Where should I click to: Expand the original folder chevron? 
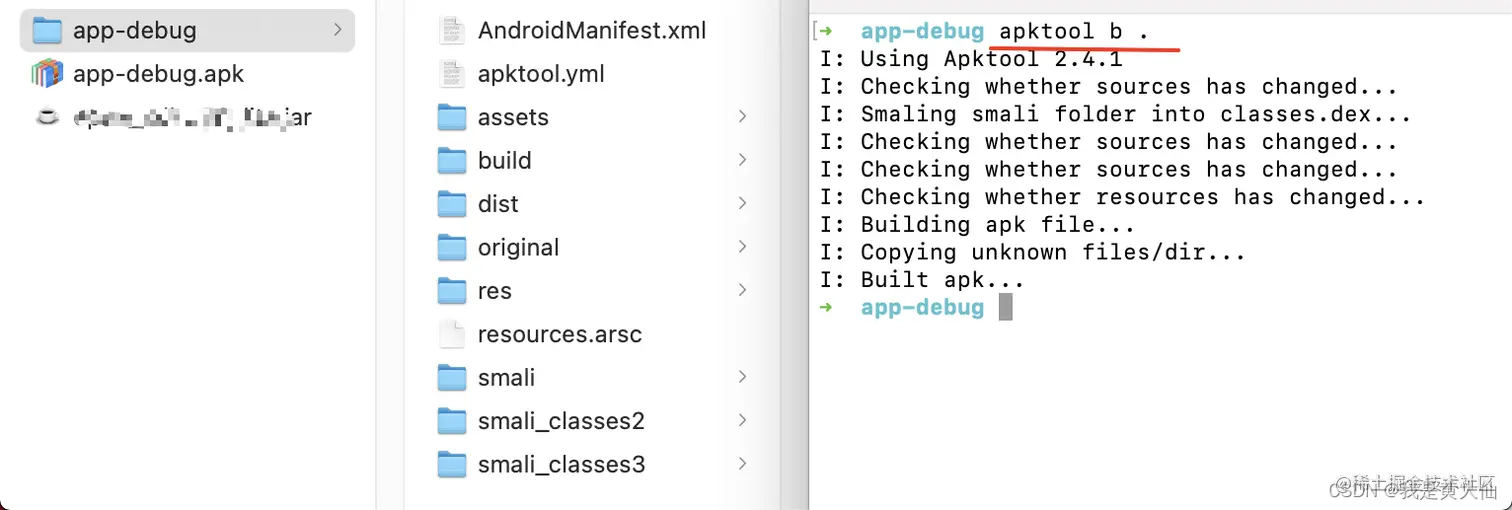pos(742,247)
